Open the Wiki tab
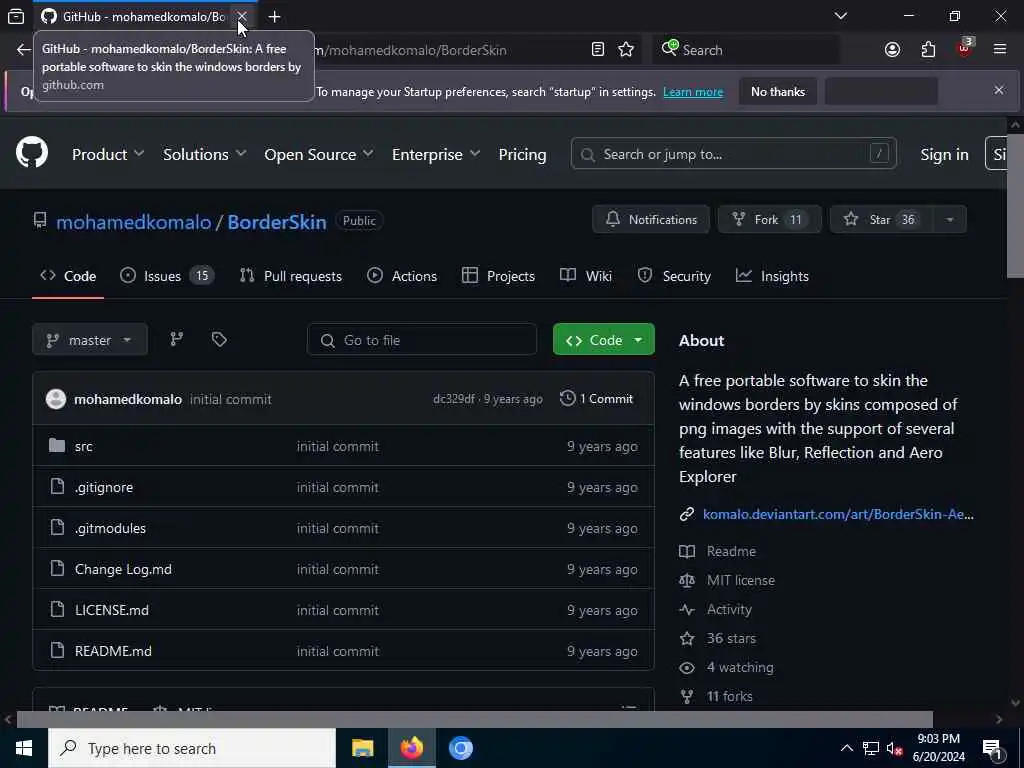 coord(586,276)
